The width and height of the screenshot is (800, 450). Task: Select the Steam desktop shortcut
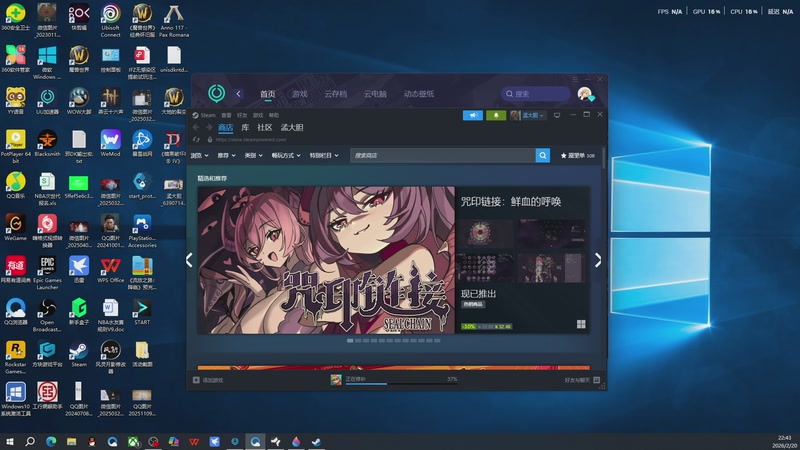point(79,354)
